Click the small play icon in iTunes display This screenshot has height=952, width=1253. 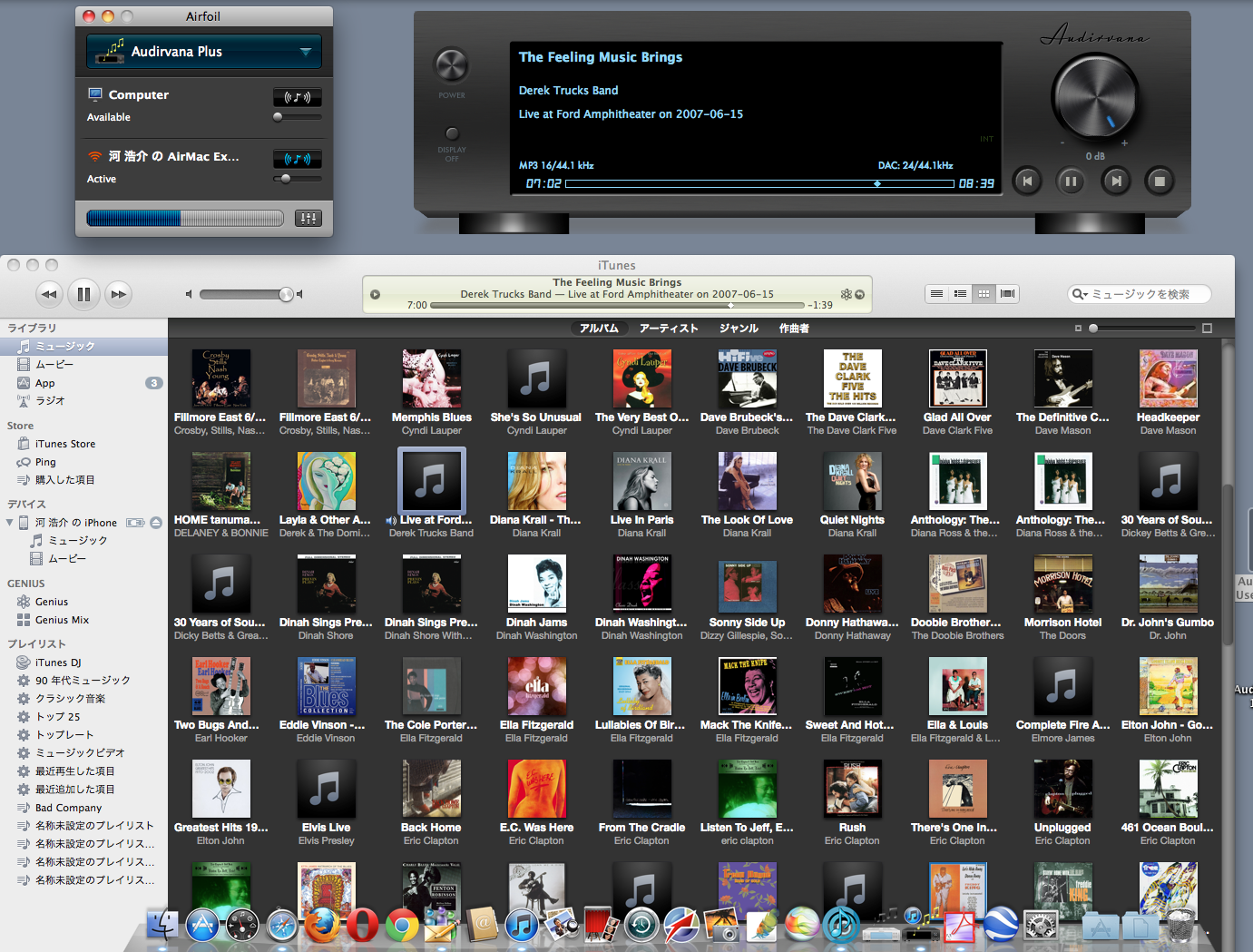pos(375,294)
